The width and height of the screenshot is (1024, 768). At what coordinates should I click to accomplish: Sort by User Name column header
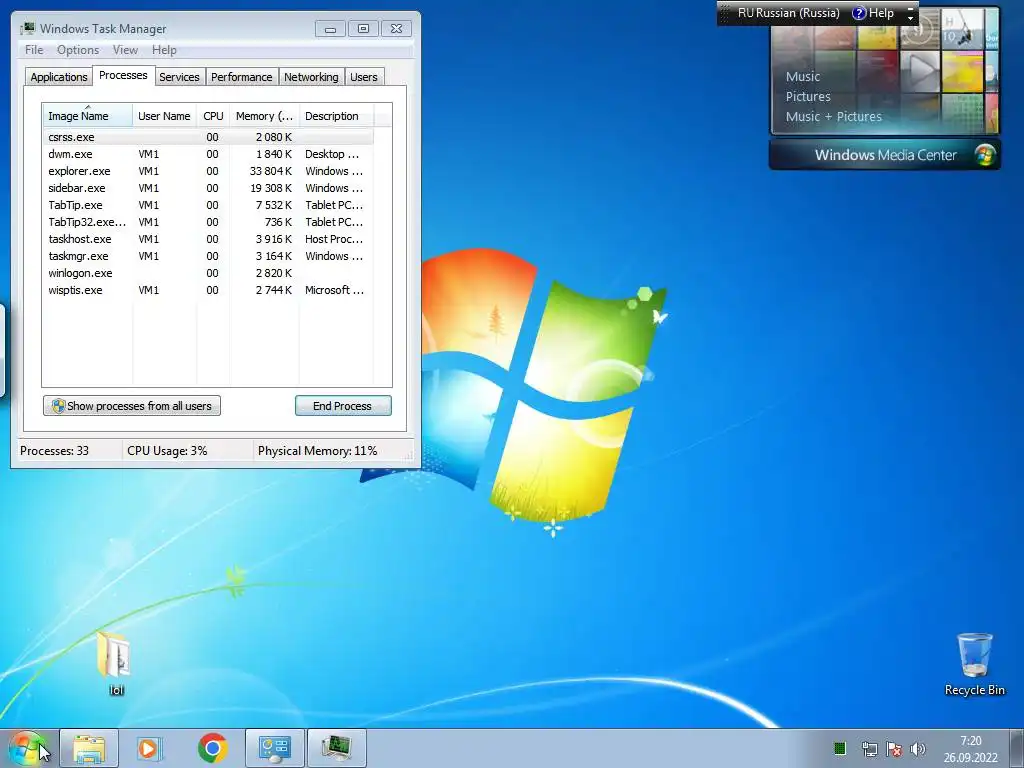click(x=165, y=116)
